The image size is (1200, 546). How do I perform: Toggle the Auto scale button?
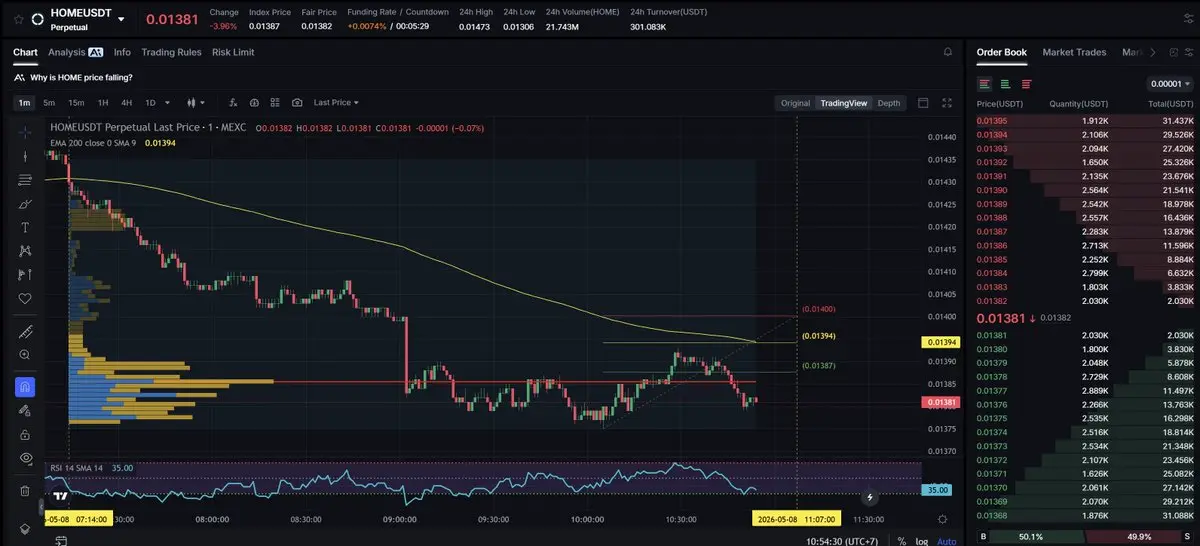(946, 540)
